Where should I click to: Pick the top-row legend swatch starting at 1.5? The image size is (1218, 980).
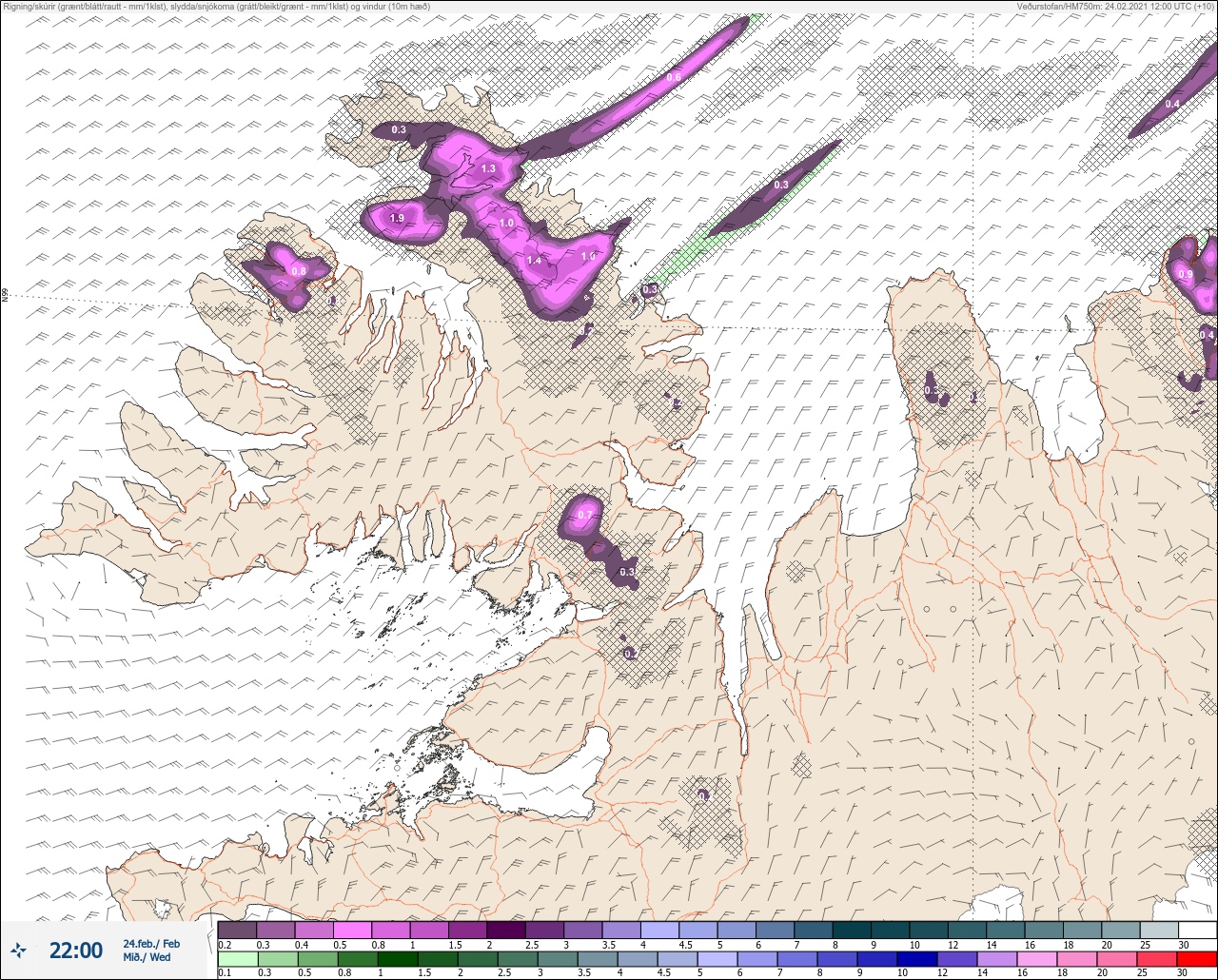(467, 930)
